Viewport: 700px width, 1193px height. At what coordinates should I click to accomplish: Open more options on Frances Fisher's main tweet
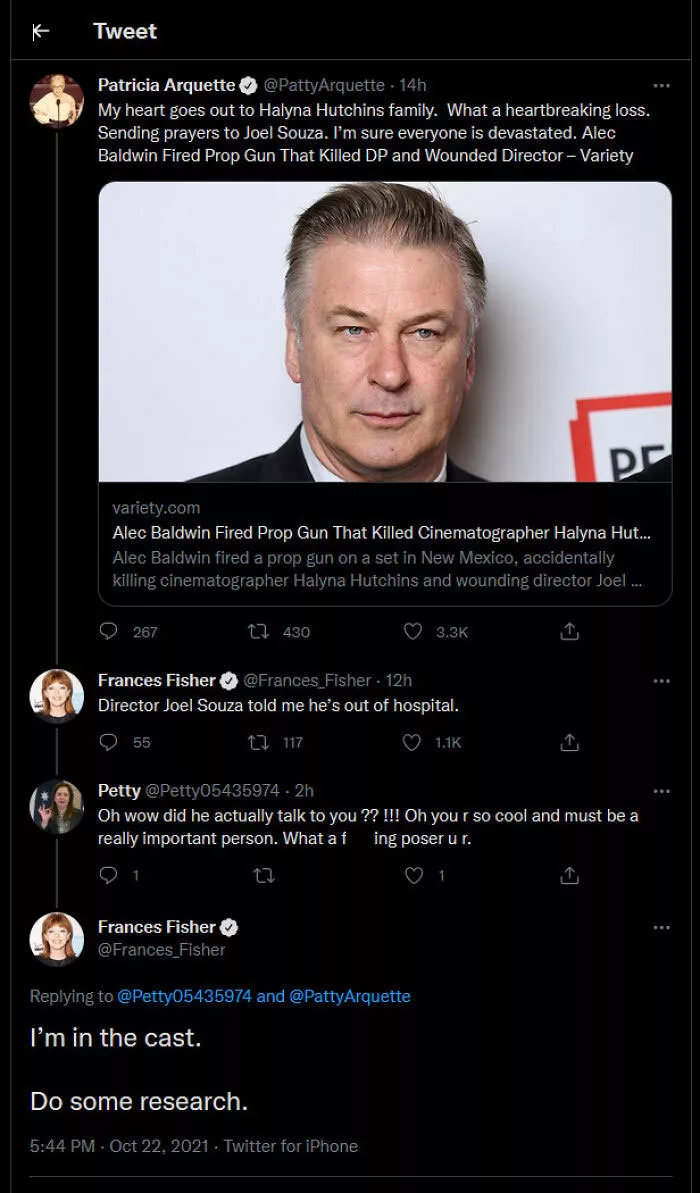tap(662, 927)
